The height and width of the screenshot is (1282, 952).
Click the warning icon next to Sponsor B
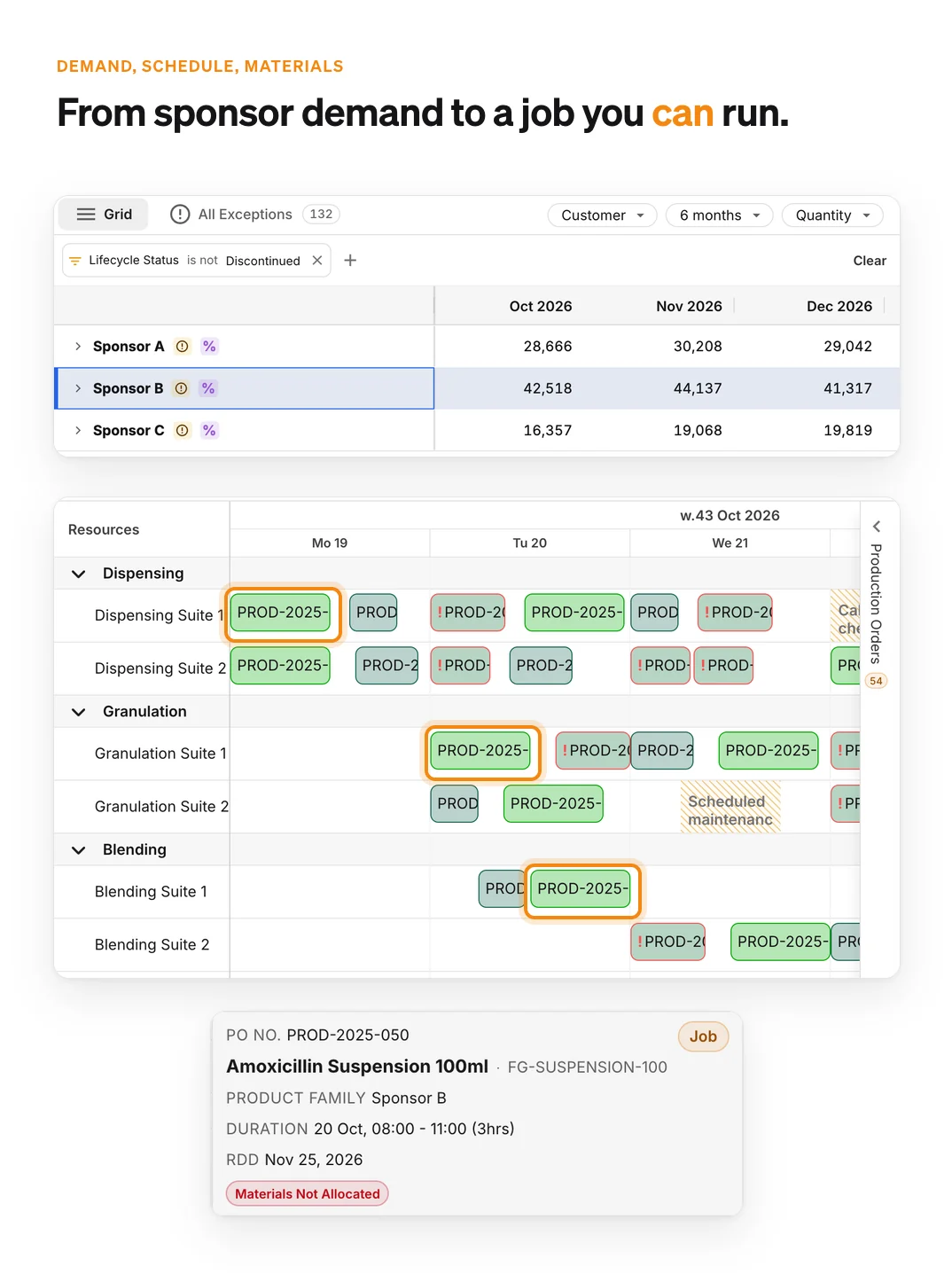click(181, 388)
